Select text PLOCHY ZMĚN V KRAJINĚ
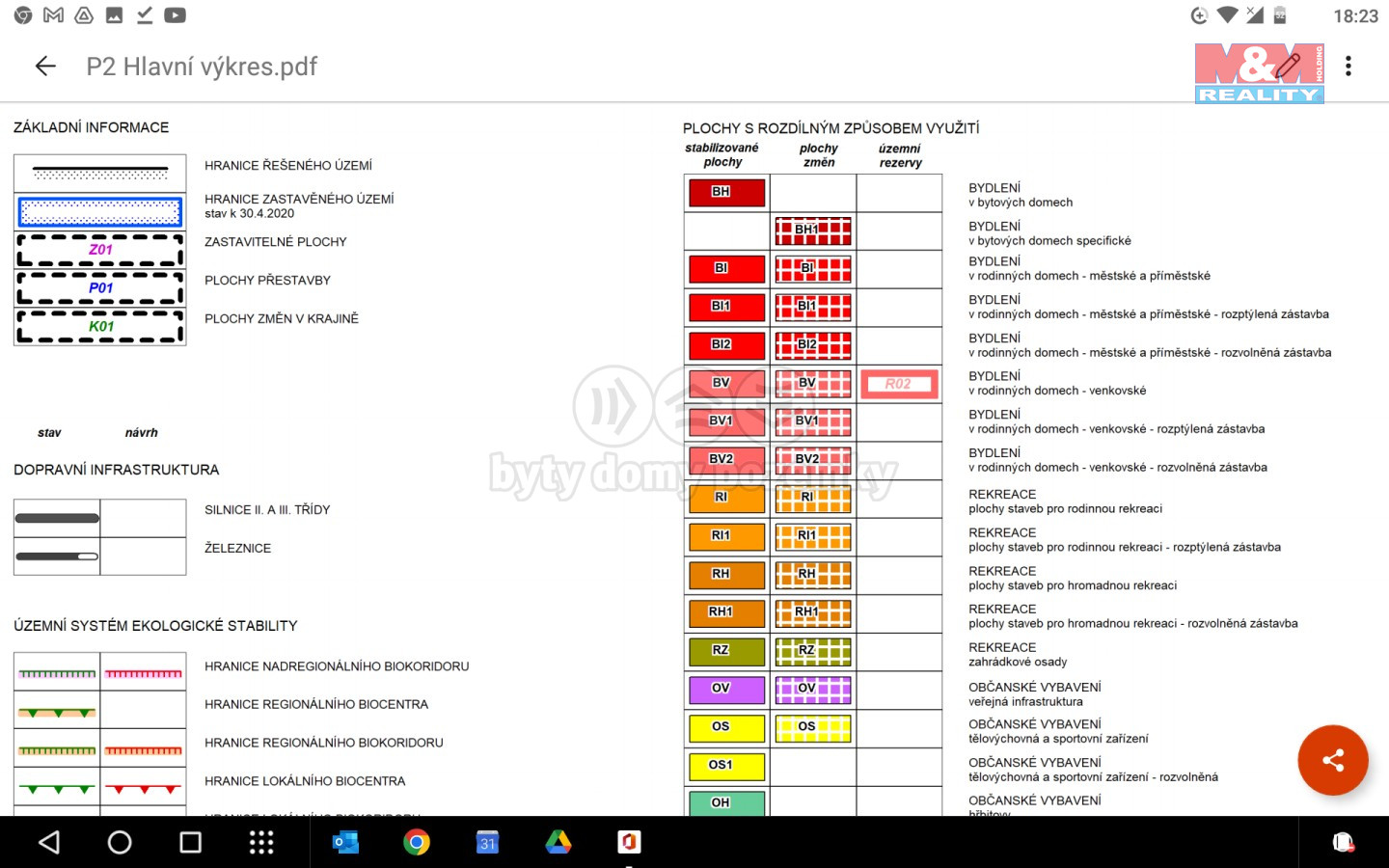1389x868 pixels. point(282,319)
